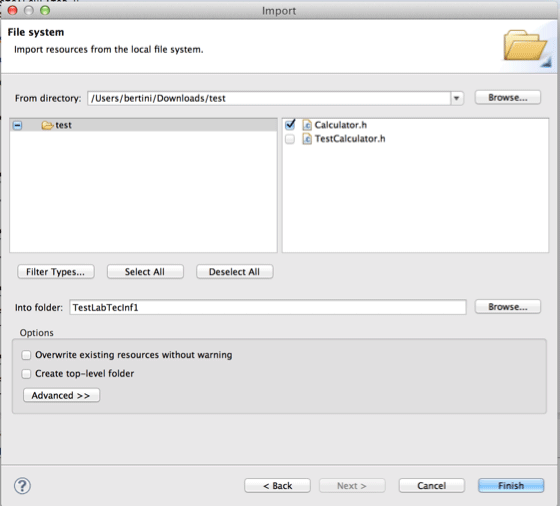Click the yellow minimize window button
Image resolution: width=560 pixels, height=506 pixels.
click(x=29, y=10)
